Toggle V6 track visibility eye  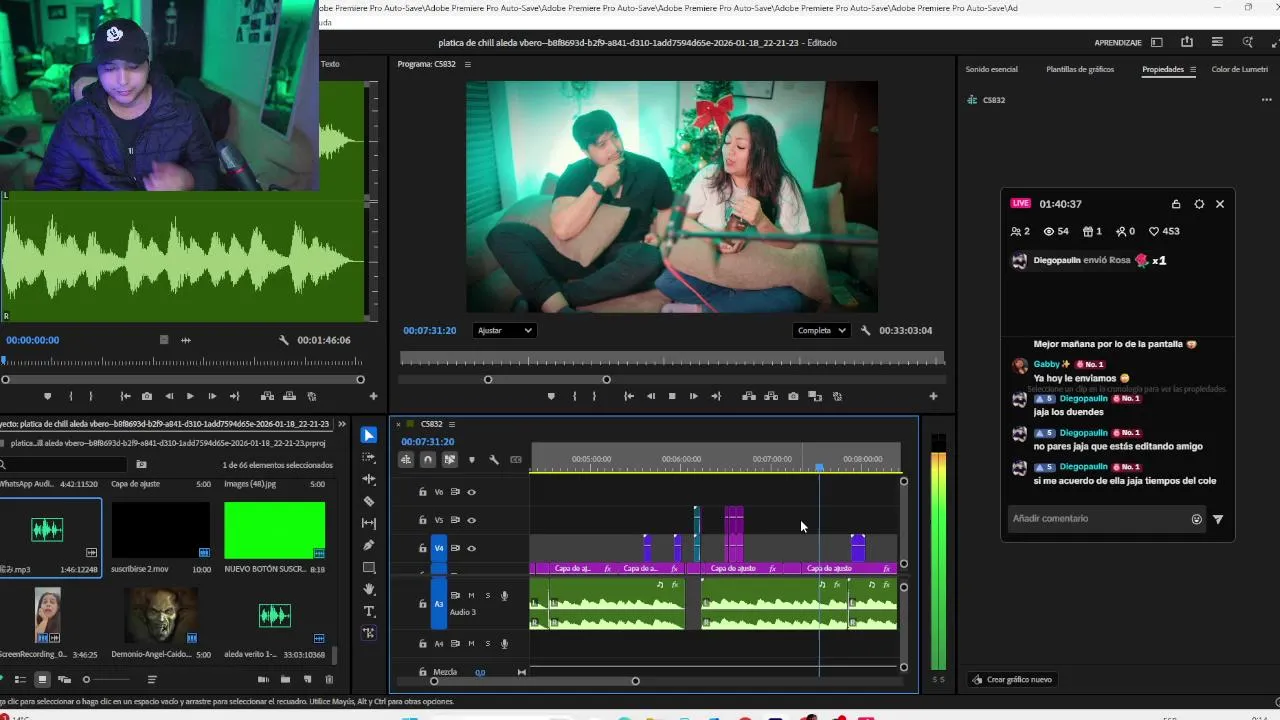click(x=472, y=492)
